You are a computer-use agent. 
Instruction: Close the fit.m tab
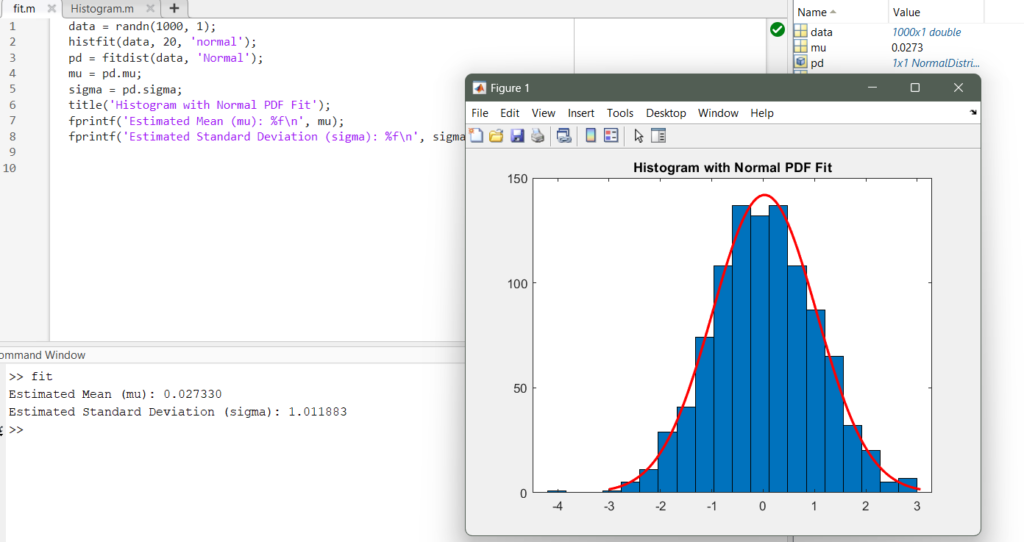pos(52,8)
